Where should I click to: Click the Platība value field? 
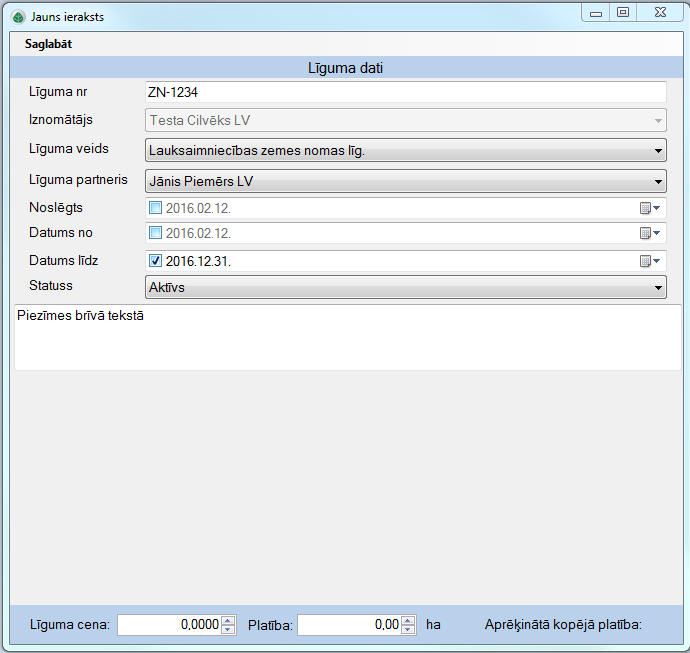pos(348,625)
